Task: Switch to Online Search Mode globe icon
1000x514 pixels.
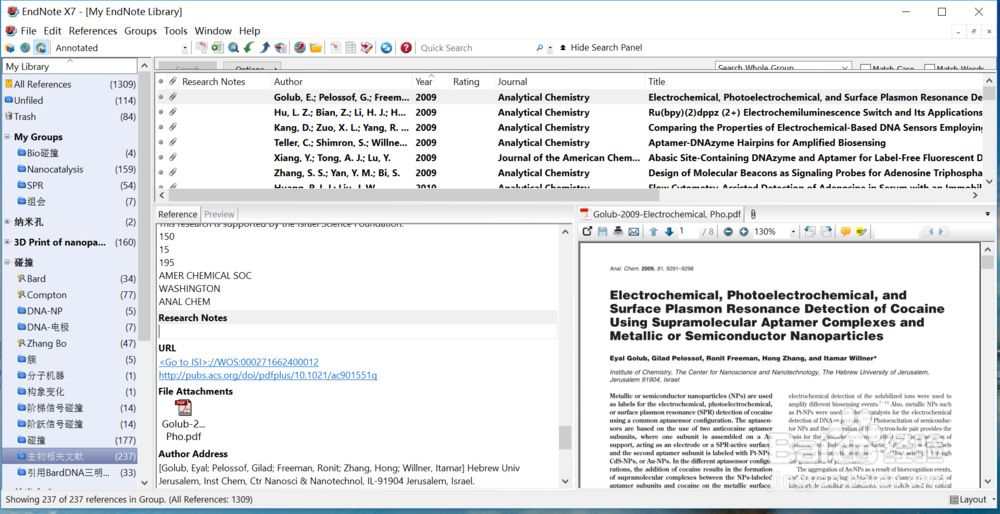Action: pos(25,48)
